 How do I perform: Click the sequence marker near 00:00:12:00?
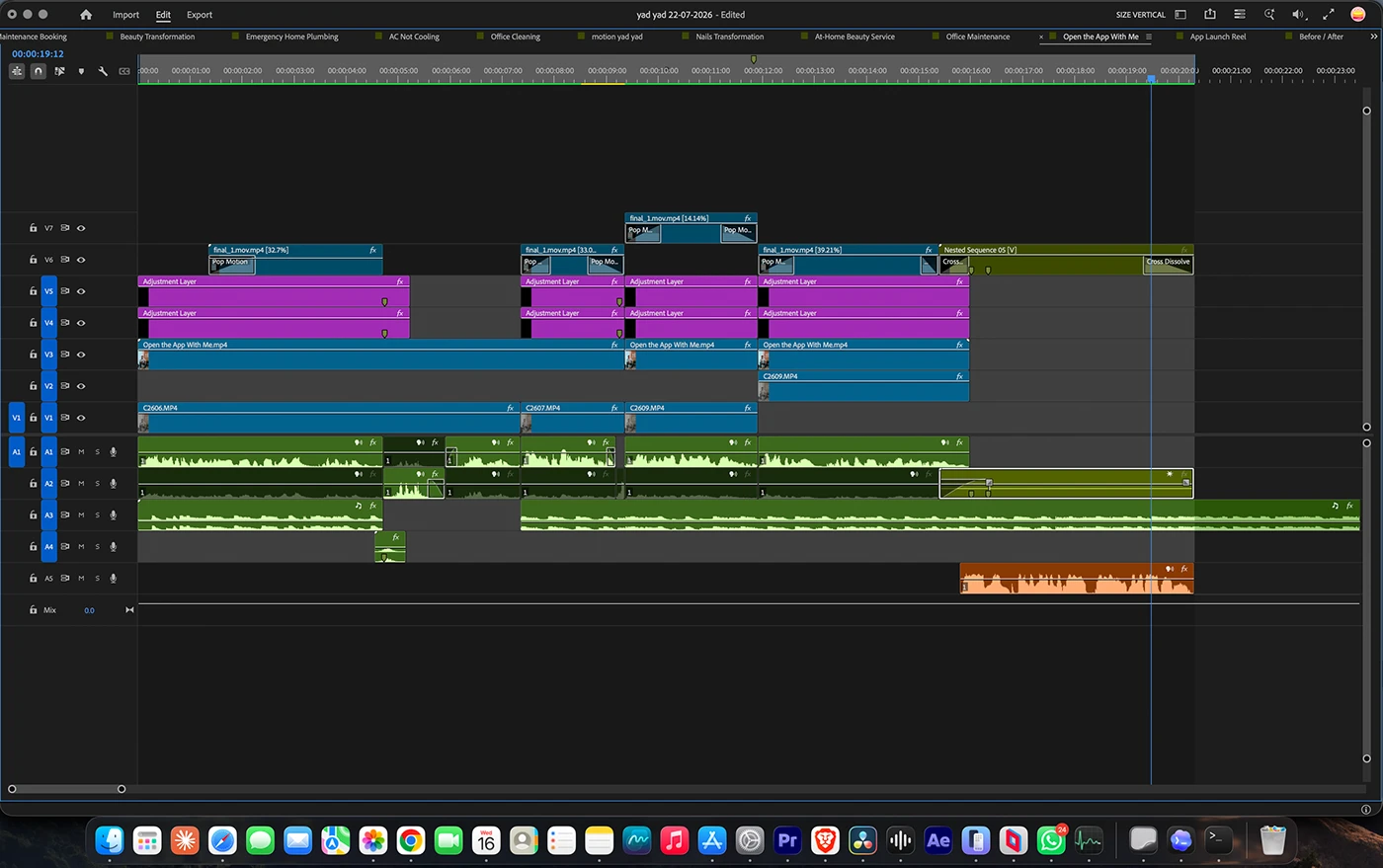click(754, 59)
